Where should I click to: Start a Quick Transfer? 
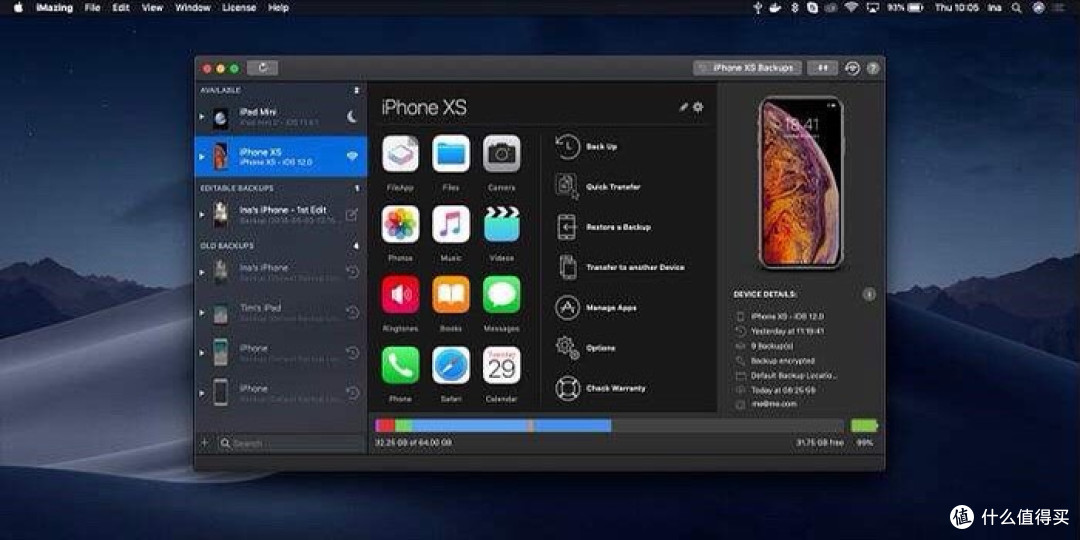598,187
